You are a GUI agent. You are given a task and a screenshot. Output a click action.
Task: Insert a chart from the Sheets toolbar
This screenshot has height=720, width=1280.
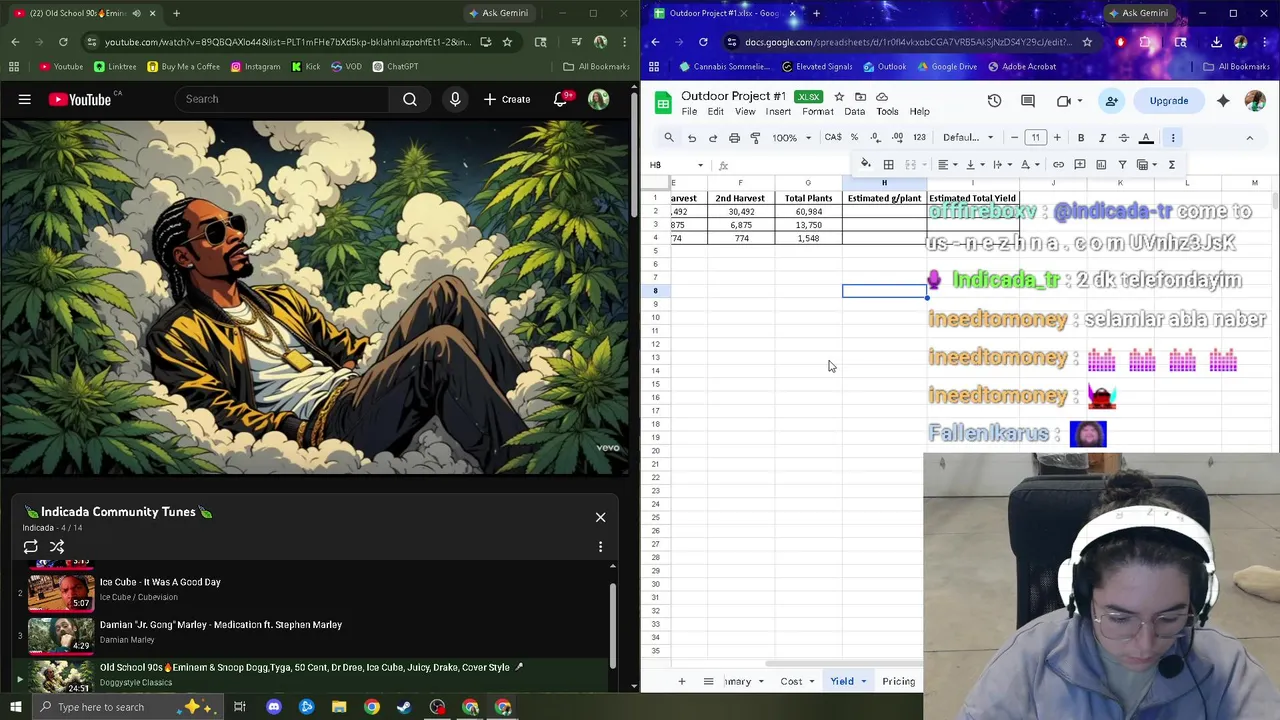1101,164
